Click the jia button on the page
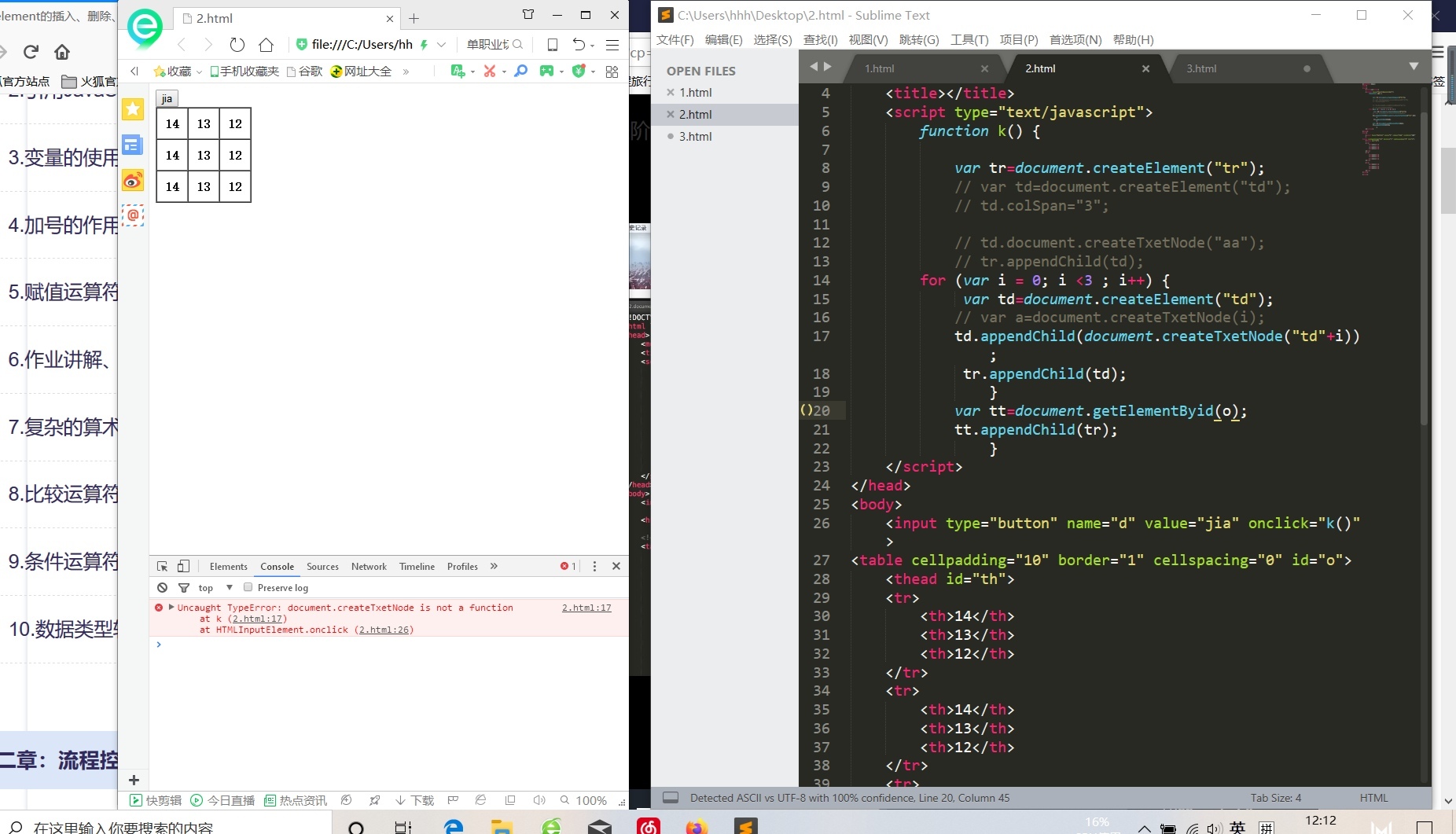Screen dimensions: 1456x834 (167, 98)
